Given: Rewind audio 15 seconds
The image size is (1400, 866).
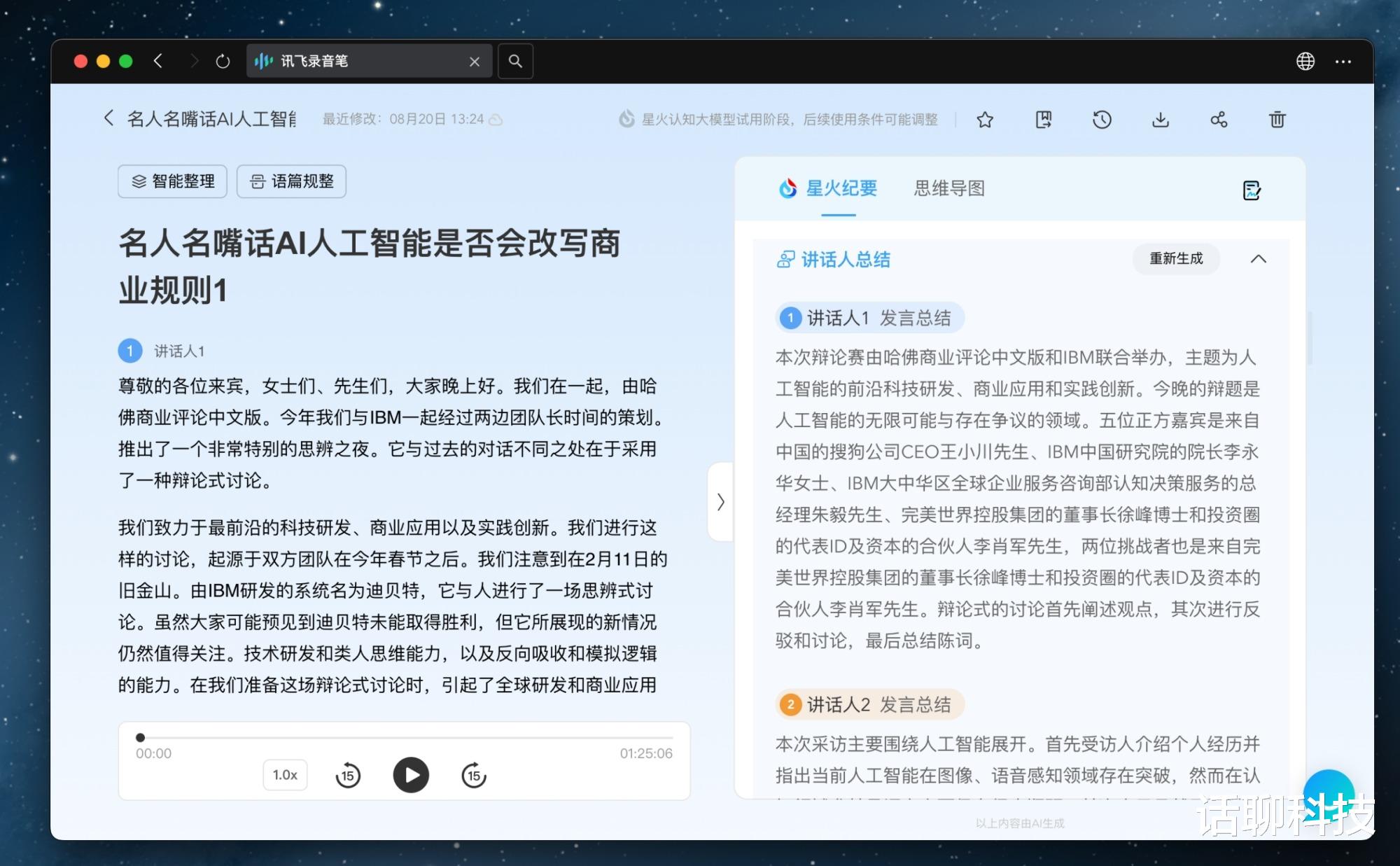Looking at the screenshot, I should tap(348, 775).
